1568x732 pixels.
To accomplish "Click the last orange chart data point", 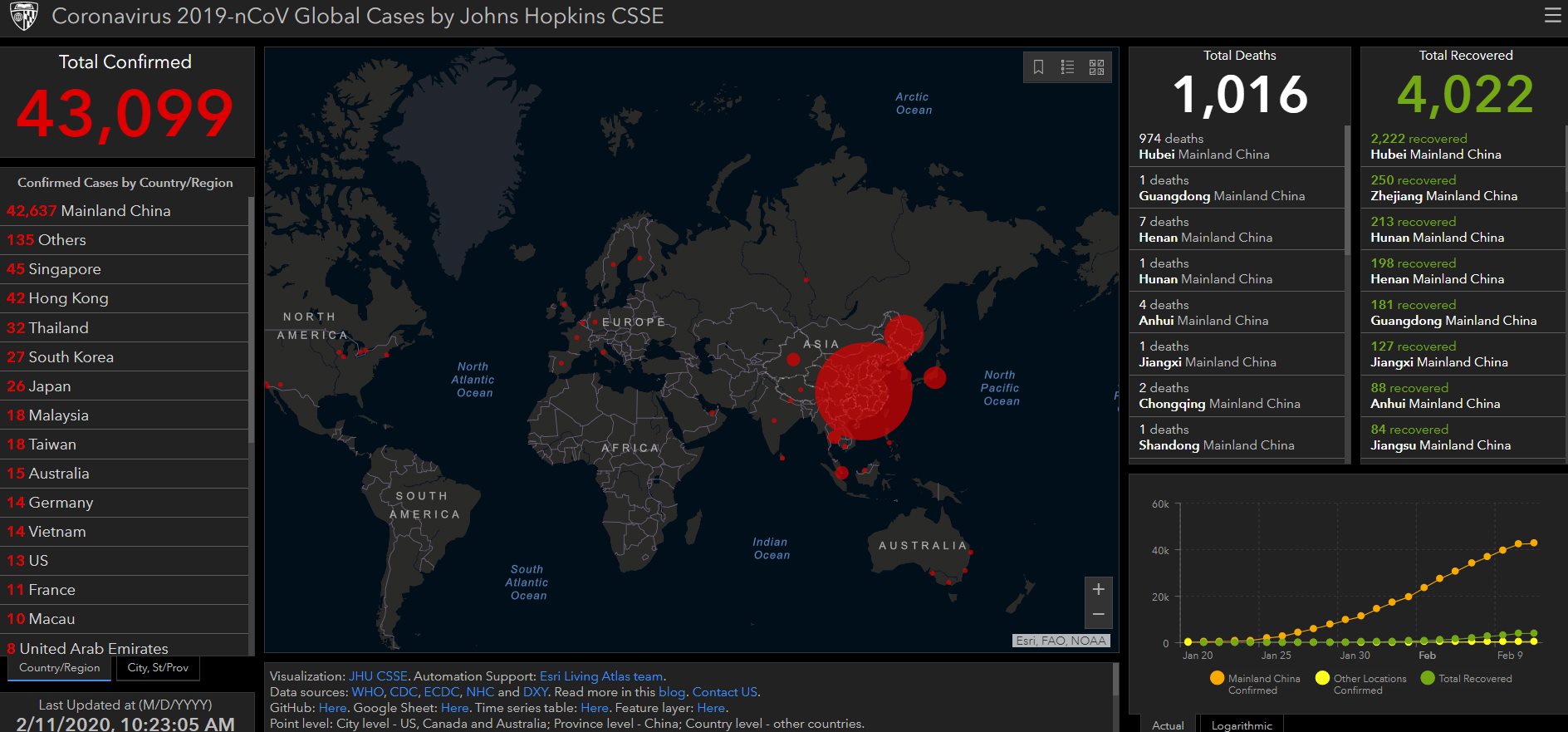I will (1534, 543).
